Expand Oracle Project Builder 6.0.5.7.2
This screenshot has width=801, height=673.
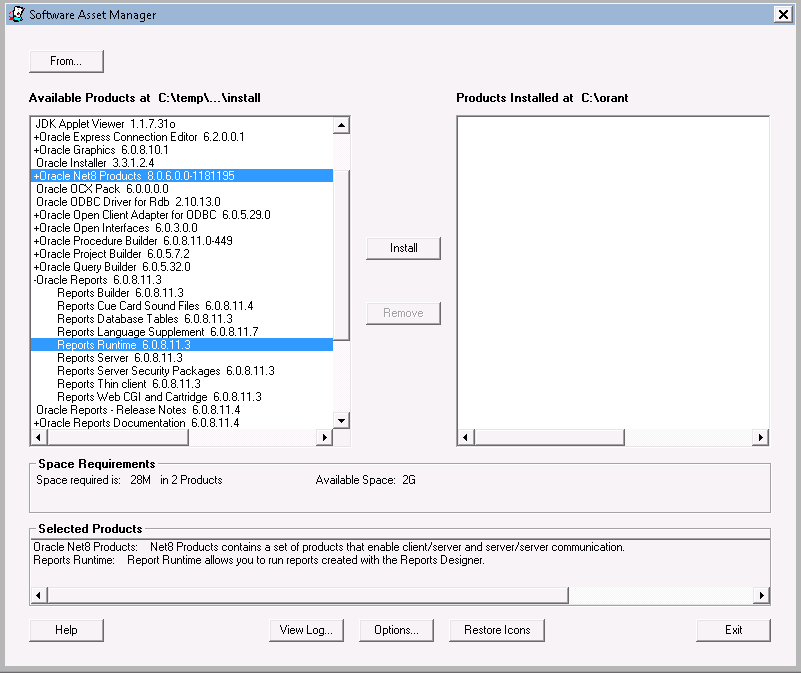pos(36,254)
